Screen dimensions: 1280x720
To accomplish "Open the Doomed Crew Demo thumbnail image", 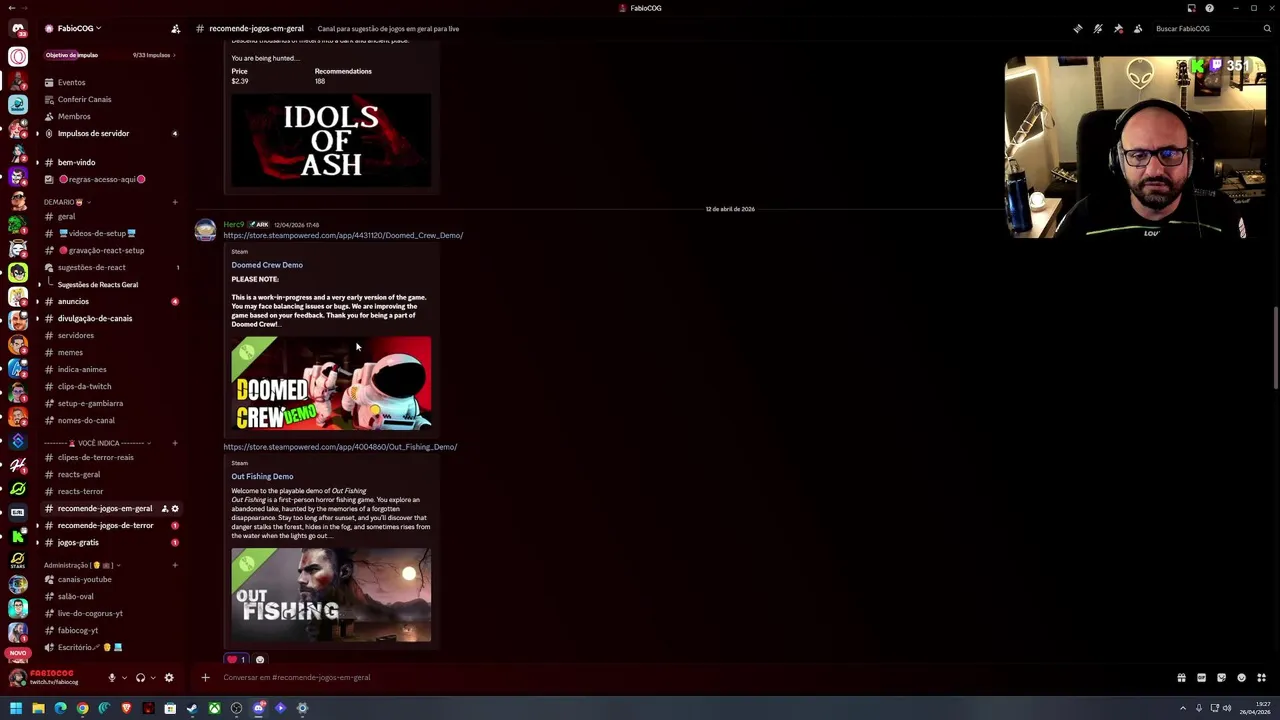I will pos(331,384).
